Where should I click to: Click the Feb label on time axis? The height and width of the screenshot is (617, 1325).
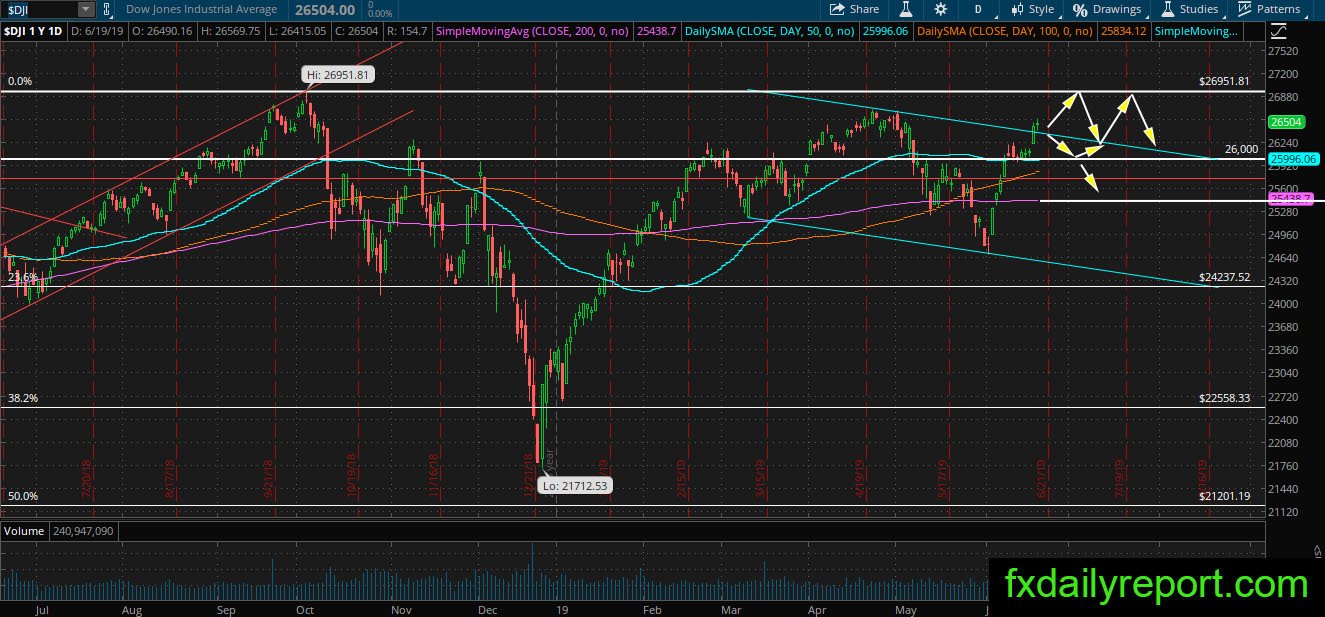[x=652, y=608]
